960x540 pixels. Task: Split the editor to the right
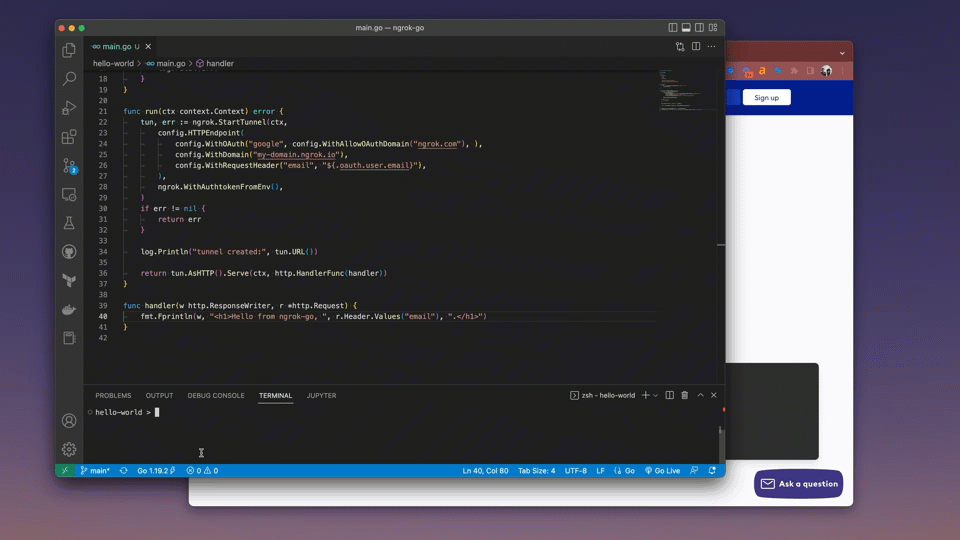click(696, 47)
